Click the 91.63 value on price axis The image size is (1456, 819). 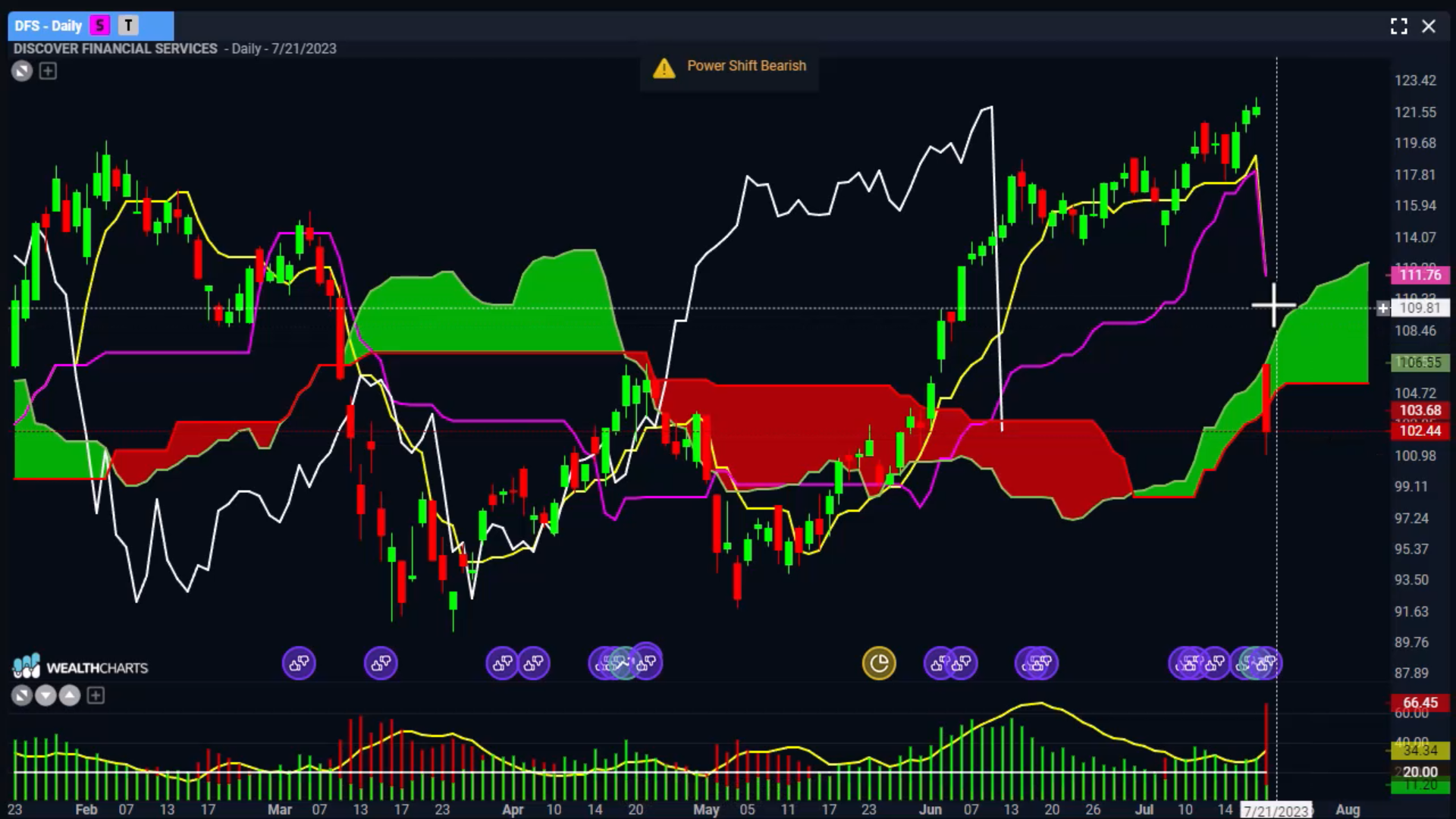click(x=1411, y=611)
